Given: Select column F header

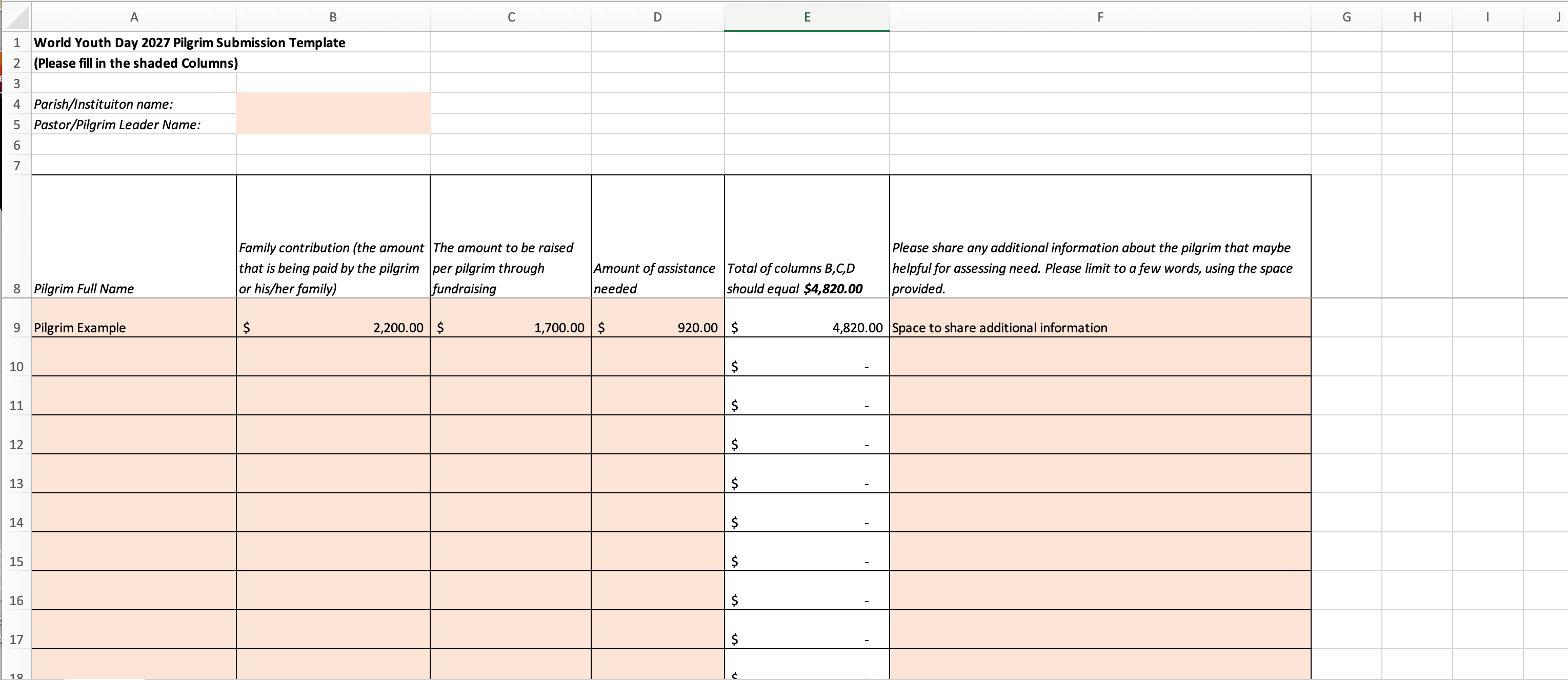Looking at the screenshot, I should point(1100,17).
